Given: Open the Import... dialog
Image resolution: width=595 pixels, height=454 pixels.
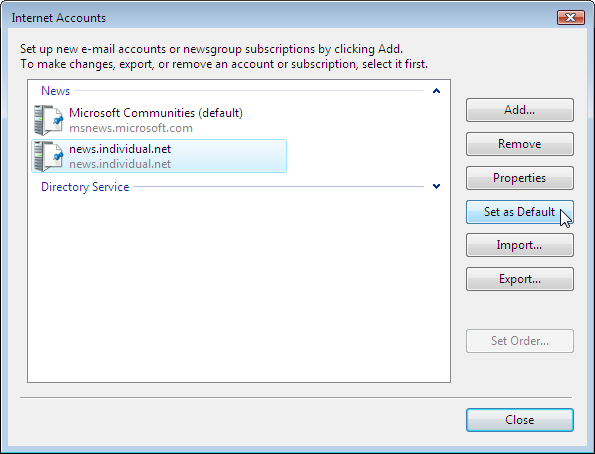Looking at the screenshot, I should pyautogui.click(x=519, y=245).
